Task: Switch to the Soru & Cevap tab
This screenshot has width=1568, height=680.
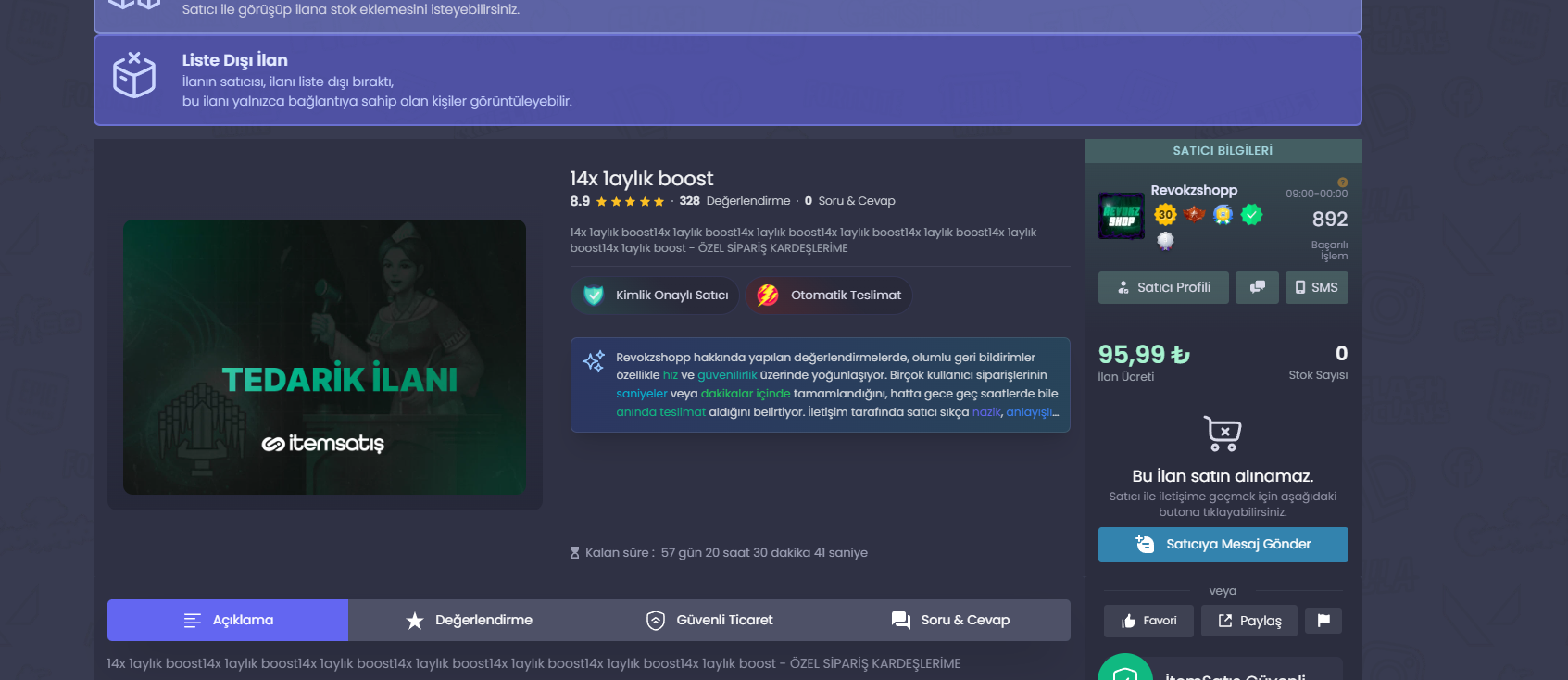Action: tap(950, 620)
